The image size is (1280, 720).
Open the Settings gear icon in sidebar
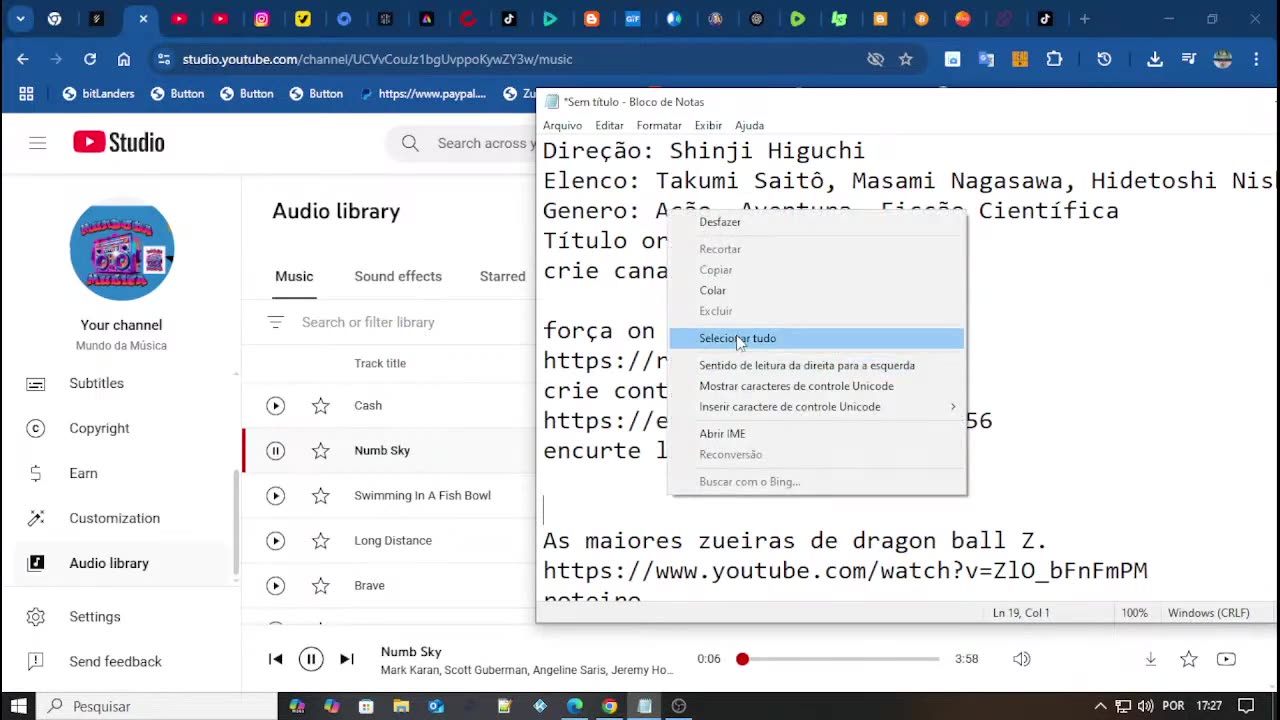[x=36, y=617]
